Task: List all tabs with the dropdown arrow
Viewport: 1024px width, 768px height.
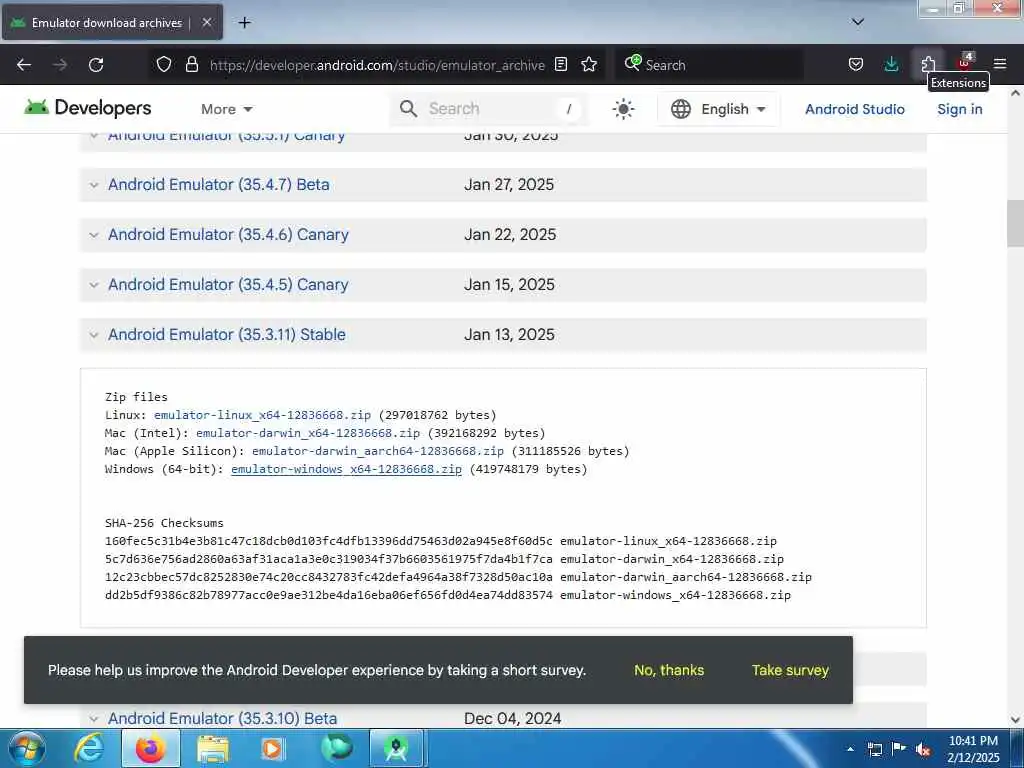Action: pyautogui.click(x=858, y=22)
